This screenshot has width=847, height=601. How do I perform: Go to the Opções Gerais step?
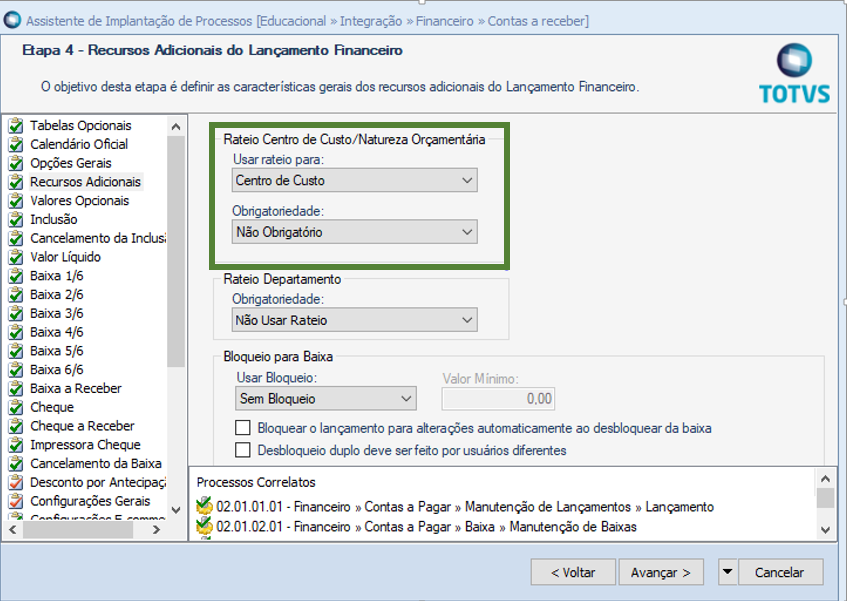click(x=71, y=163)
